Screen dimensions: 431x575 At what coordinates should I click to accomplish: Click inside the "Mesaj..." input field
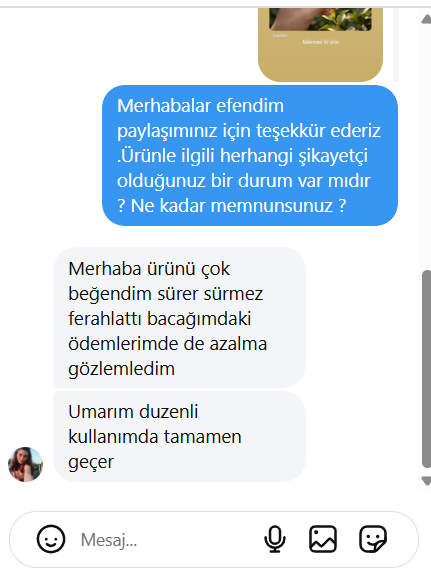click(x=165, y=540)
